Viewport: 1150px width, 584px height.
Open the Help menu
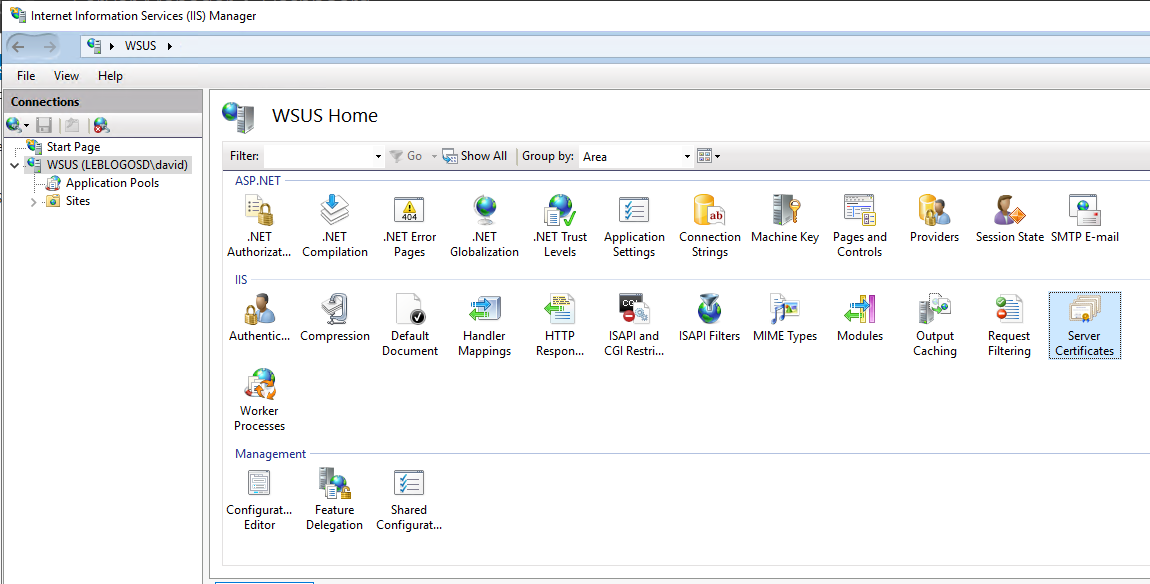tap(110, 75)
